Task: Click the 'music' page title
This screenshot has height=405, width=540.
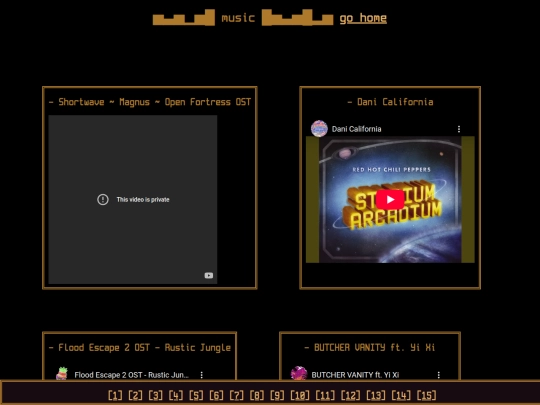Action: pos(238,18)
